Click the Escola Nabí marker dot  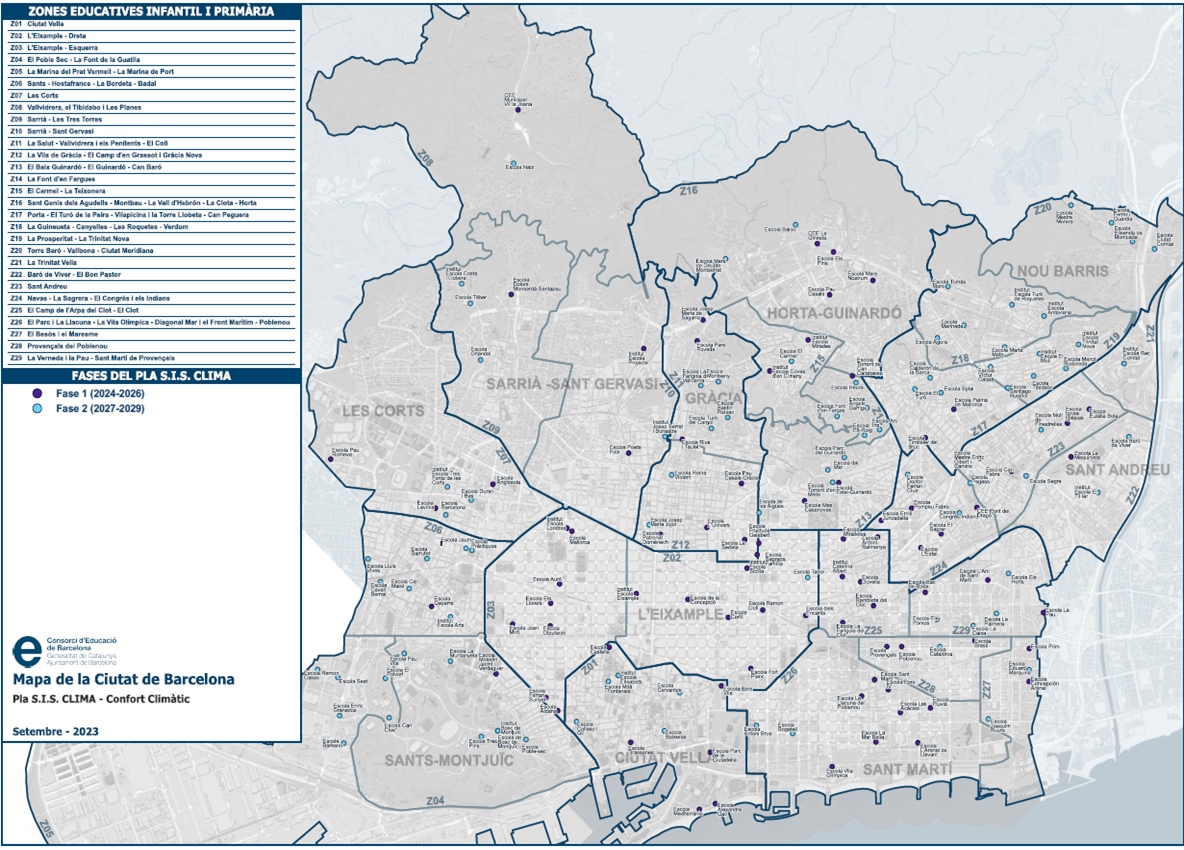(x=513, y=164)
